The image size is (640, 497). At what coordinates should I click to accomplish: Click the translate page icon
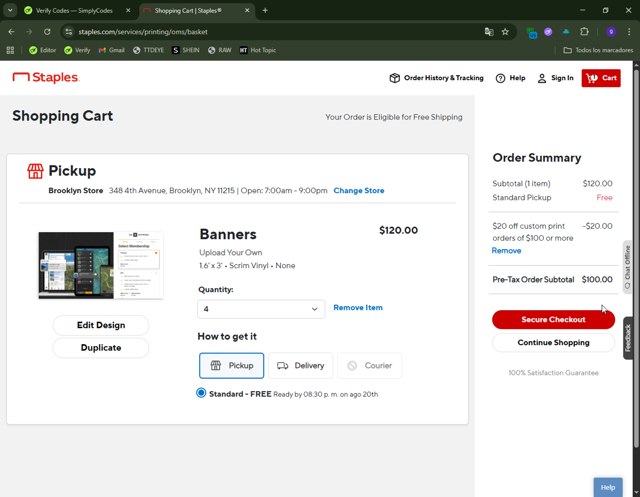click(x=489, y=32)
